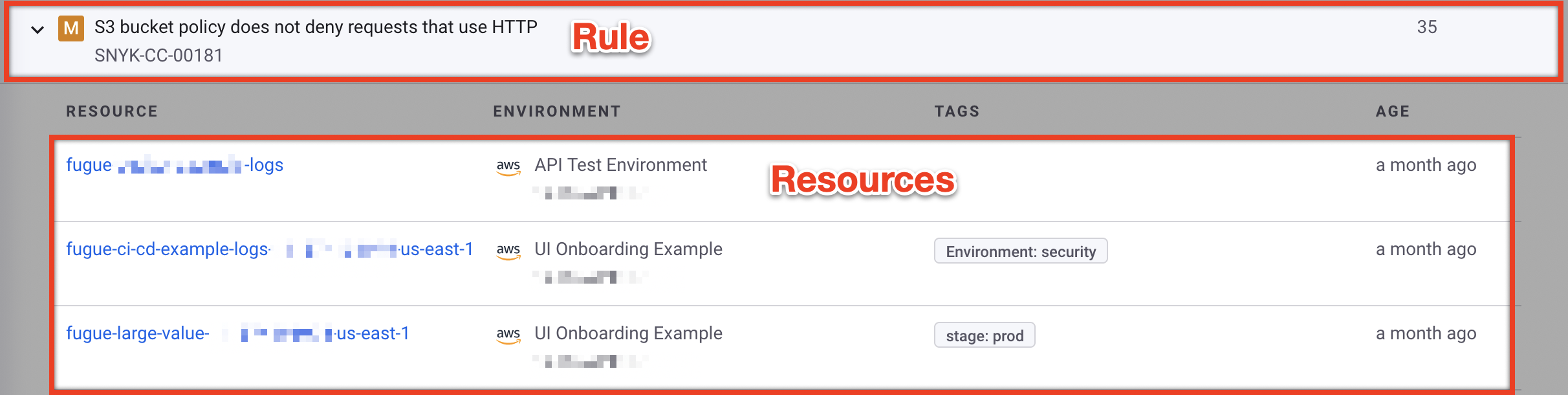Click AWS icon in the fugue-large-value row

click(x=508, y=335)
